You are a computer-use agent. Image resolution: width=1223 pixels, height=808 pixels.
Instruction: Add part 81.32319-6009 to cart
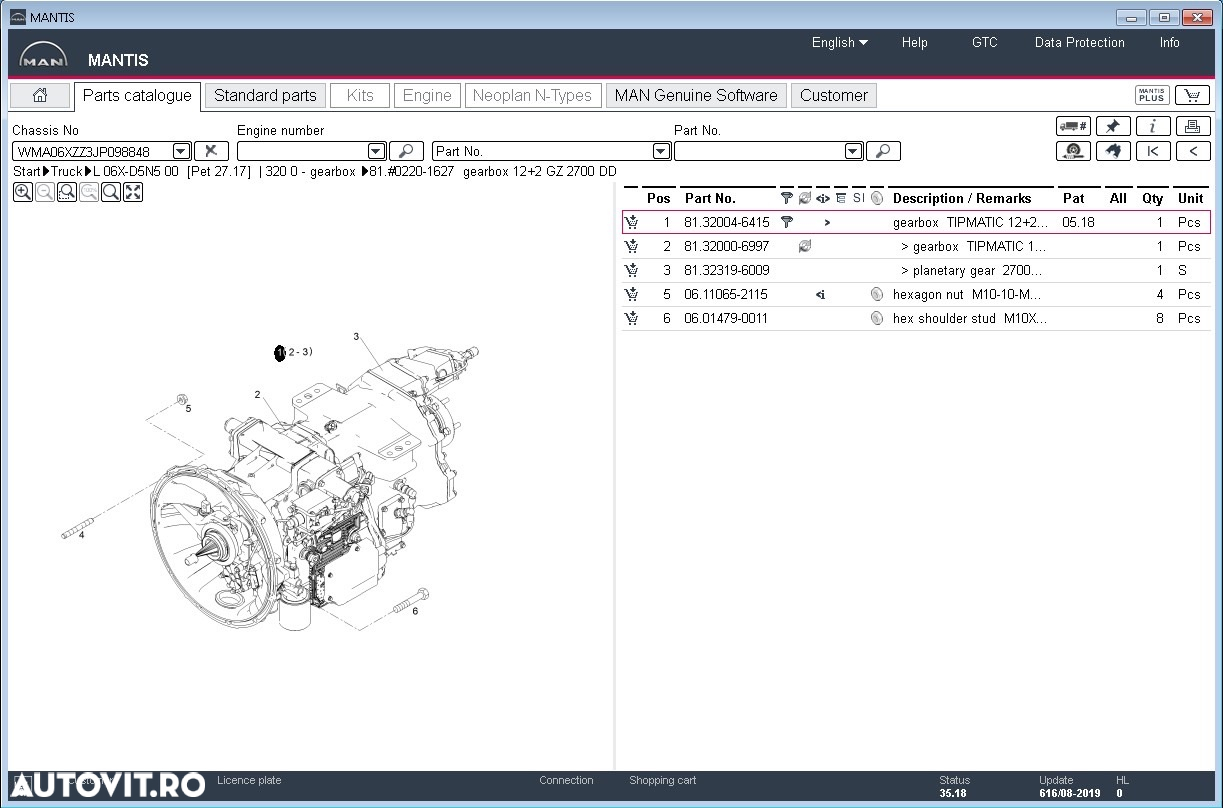[x=631, y=270]
